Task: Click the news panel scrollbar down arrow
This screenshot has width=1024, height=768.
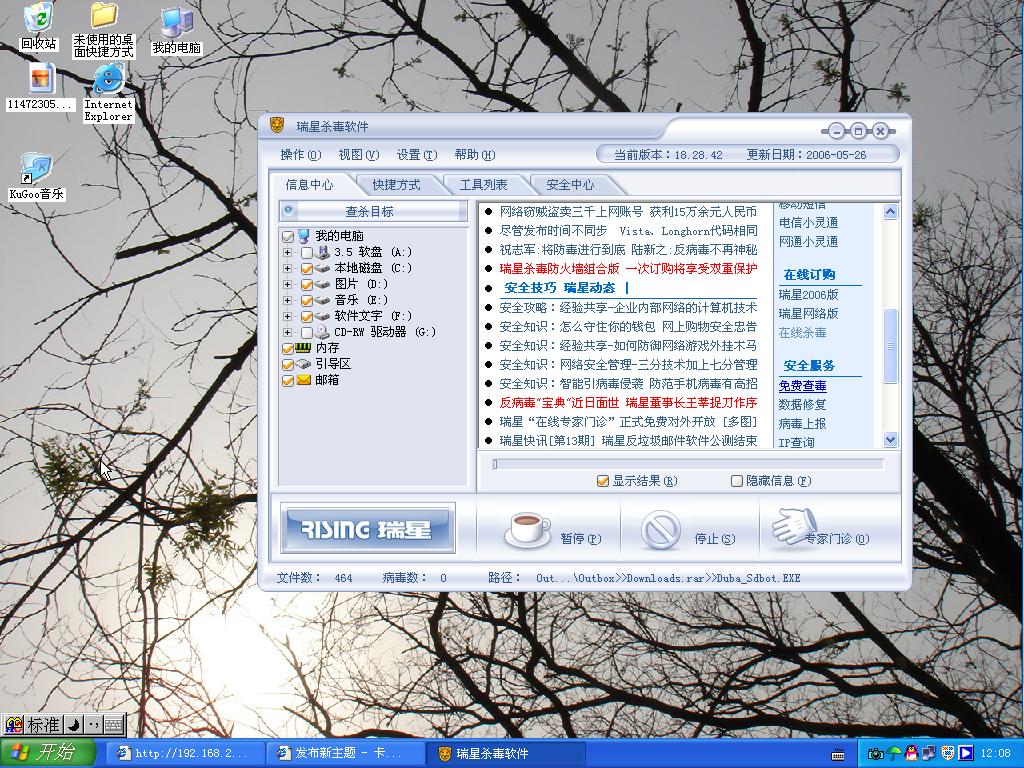Action: [890, 440]
